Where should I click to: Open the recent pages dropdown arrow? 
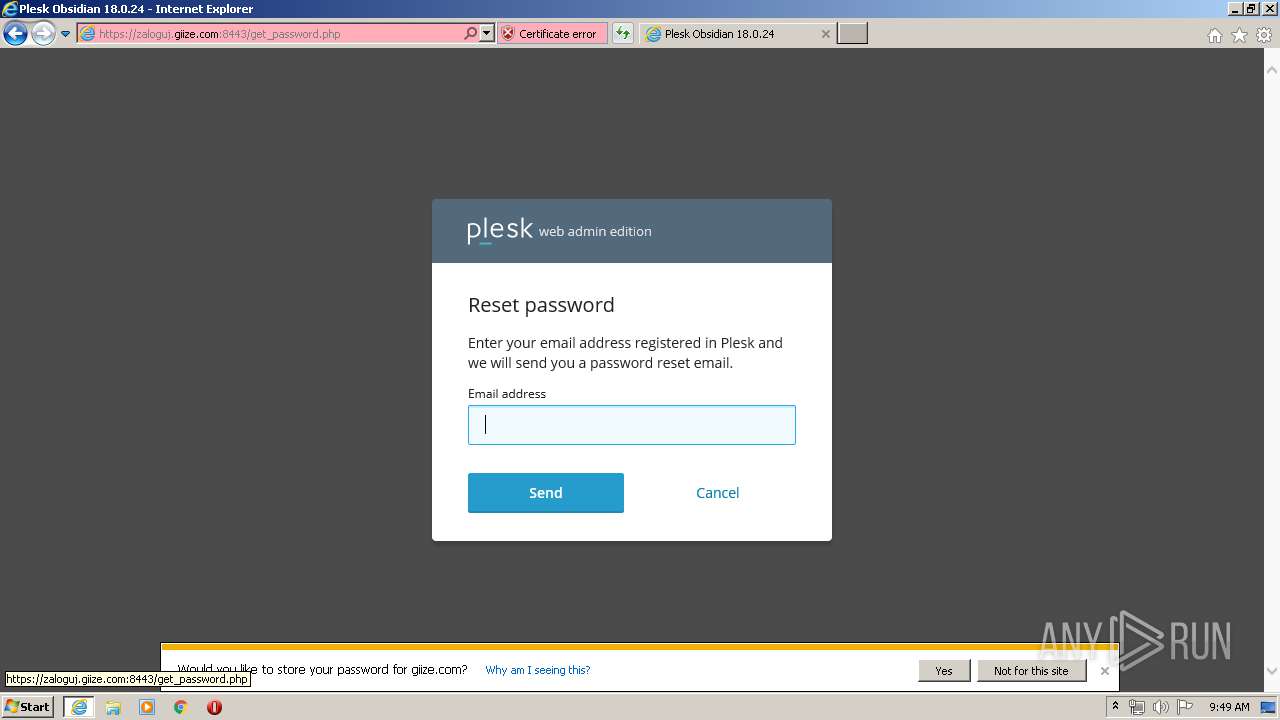click(65, 34)
